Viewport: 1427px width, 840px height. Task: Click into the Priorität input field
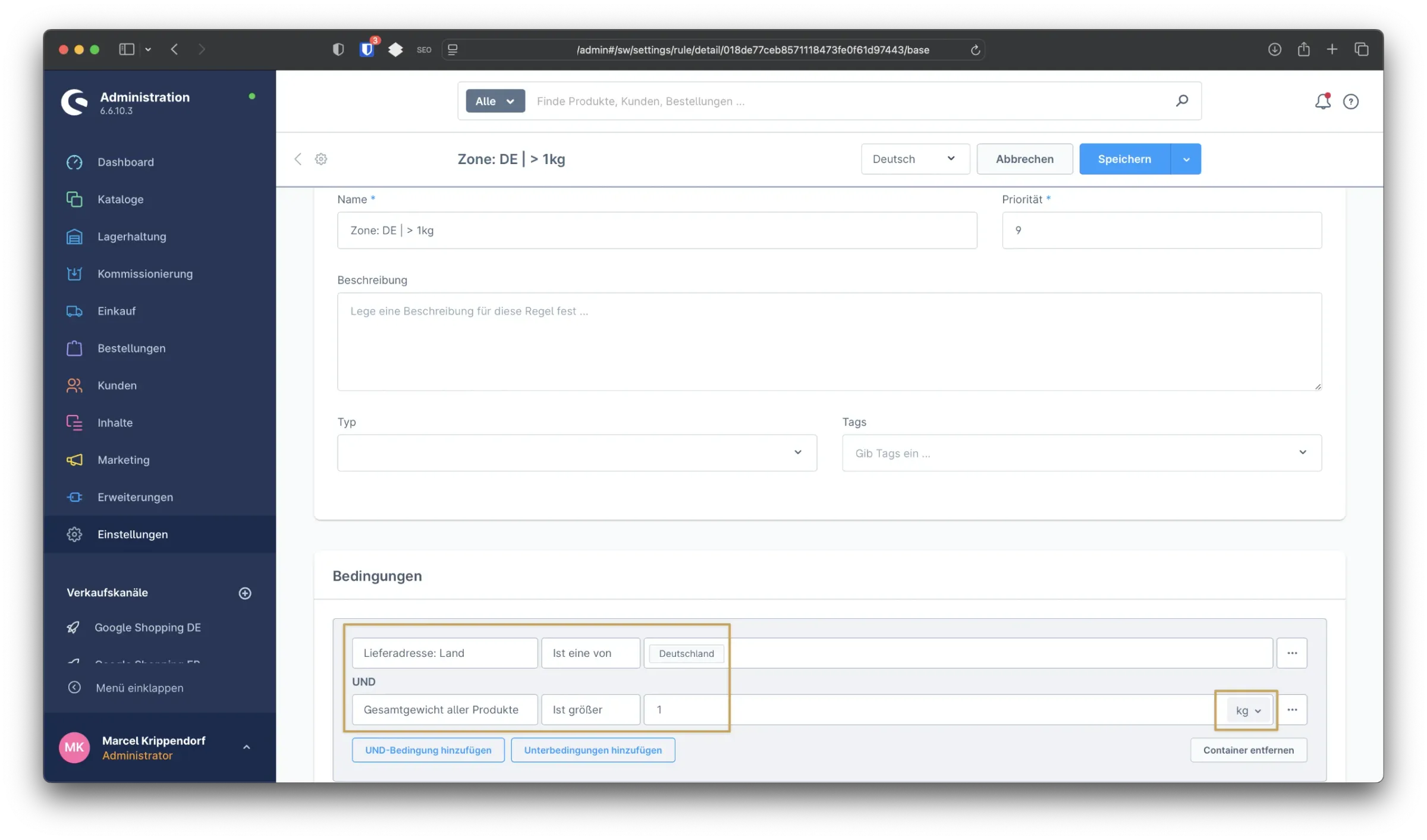tap(1161, 230)
